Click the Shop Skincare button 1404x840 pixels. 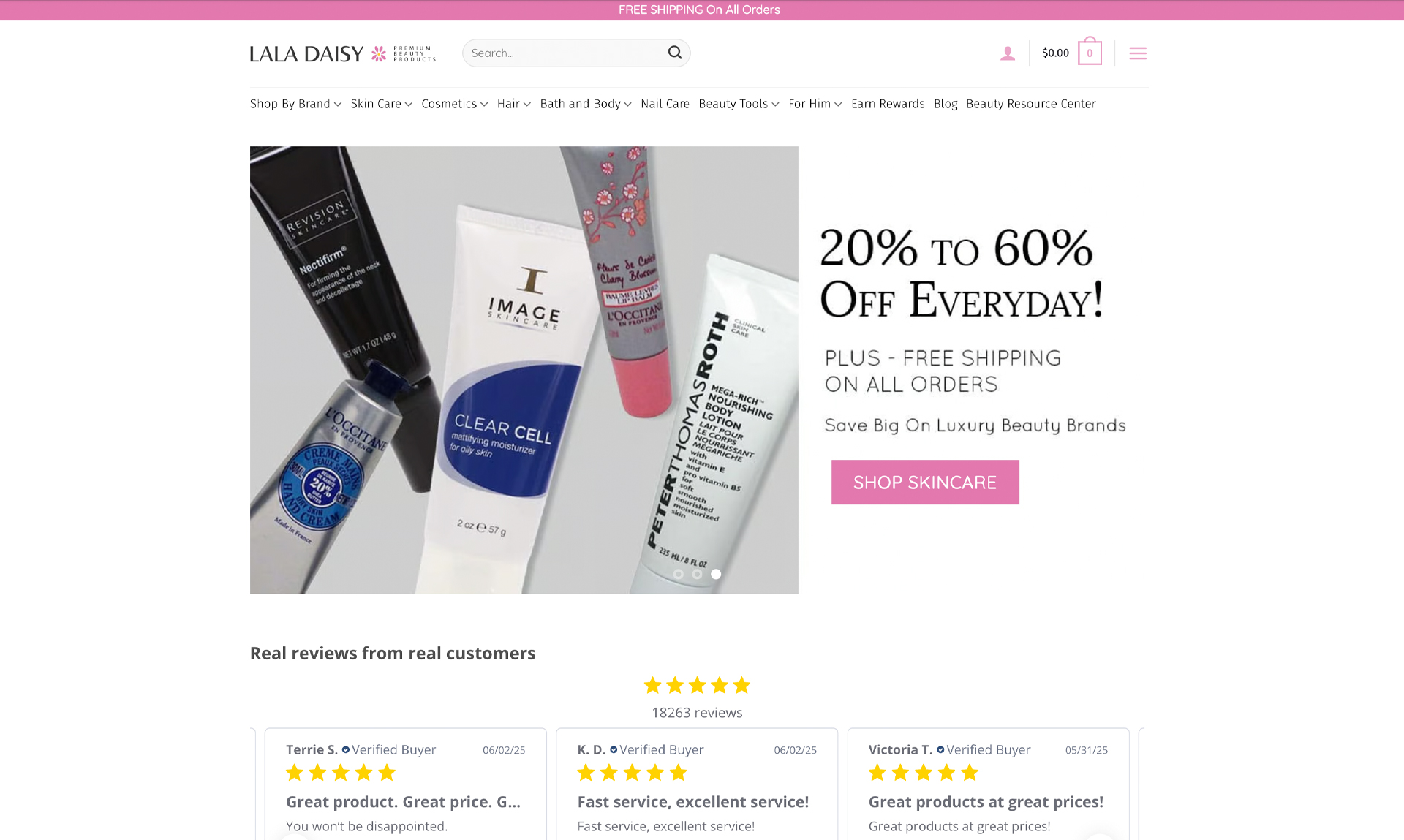point(925,482)
